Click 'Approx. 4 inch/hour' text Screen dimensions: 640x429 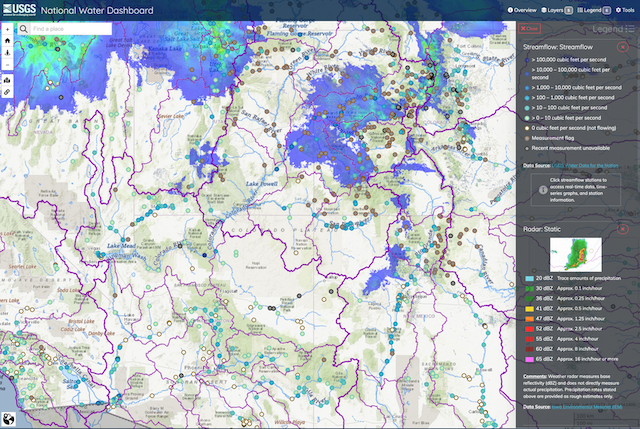pos(578,339)
